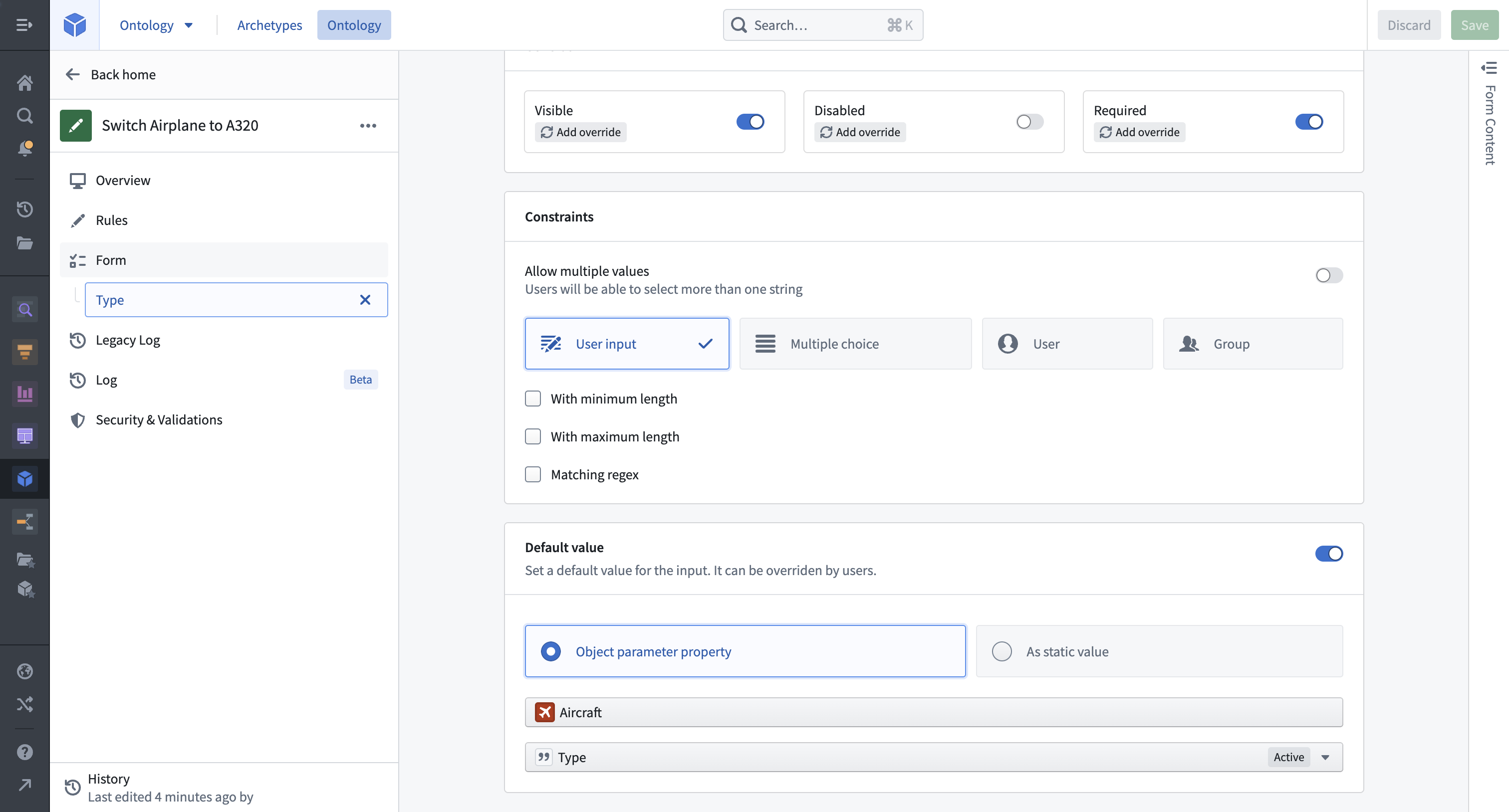1509x812 pixels.
Task: Click the blue cube Ontology logo
Action: 74,24
